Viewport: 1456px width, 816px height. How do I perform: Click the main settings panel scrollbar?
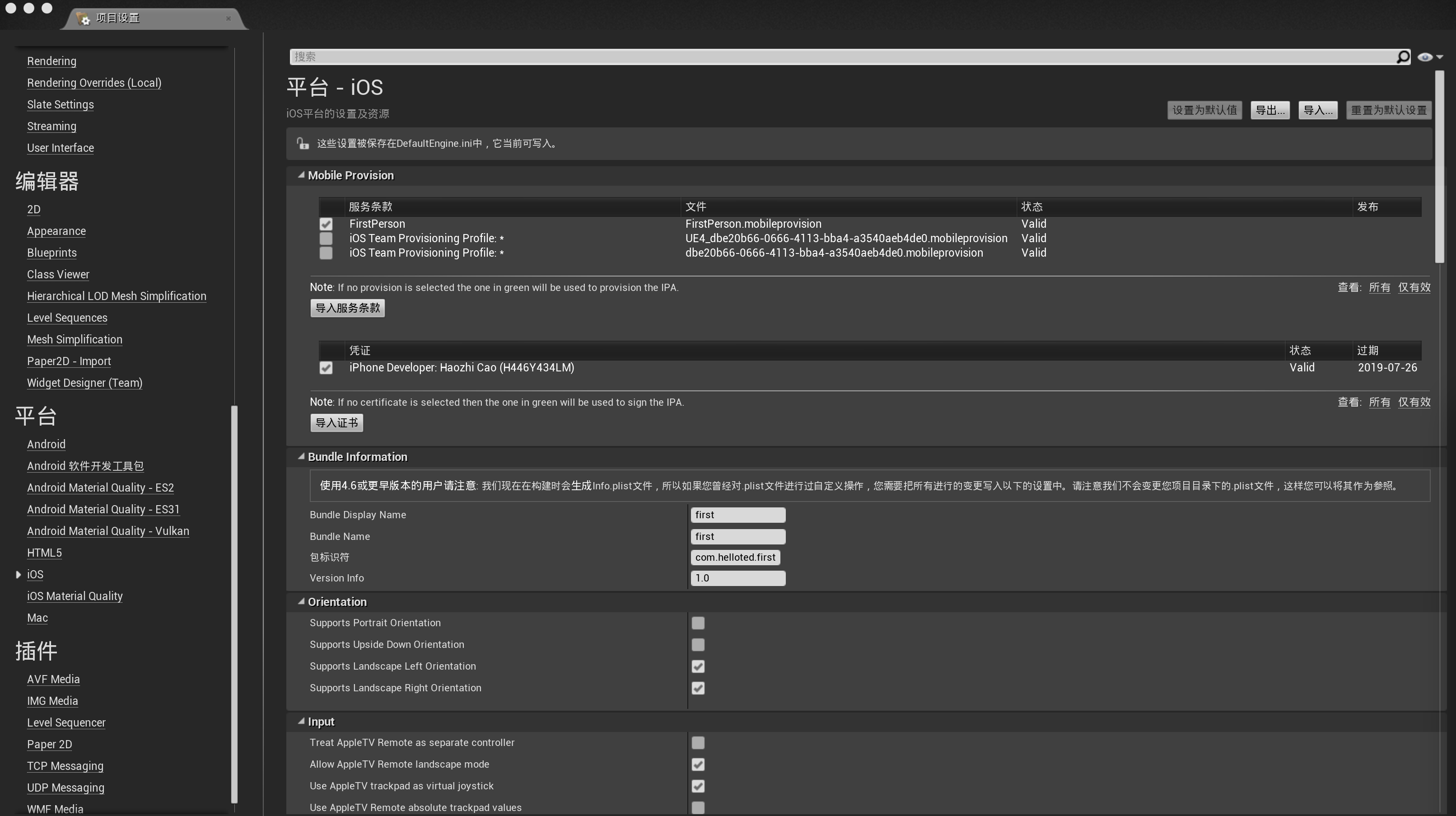[1439, 167]
